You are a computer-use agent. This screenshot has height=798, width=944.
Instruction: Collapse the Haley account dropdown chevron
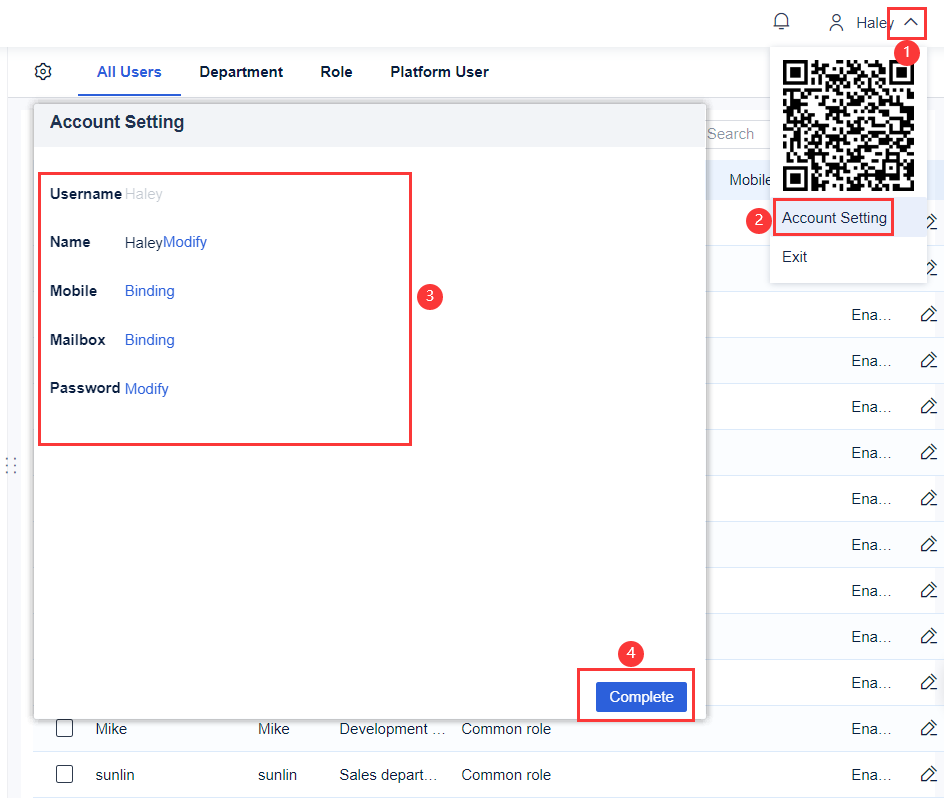click(906, 21)
